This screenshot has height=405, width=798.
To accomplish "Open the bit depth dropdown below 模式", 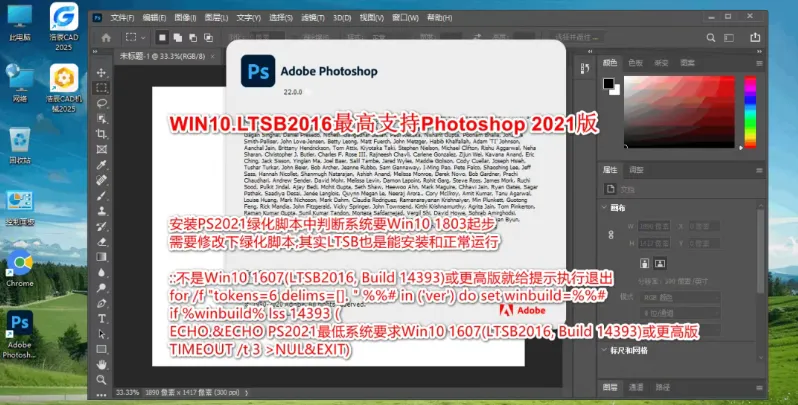I will [680, 313].
